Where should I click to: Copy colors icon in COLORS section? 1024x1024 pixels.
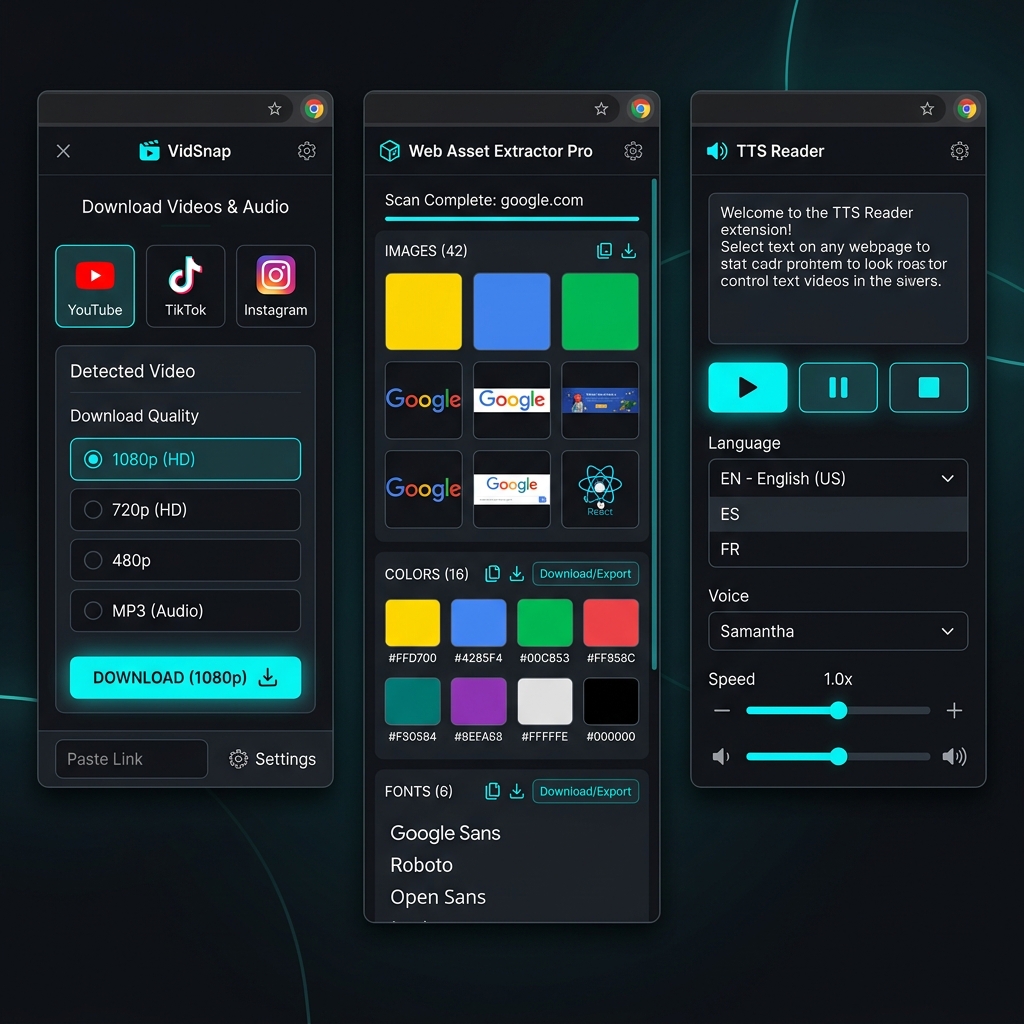[492, 573]
